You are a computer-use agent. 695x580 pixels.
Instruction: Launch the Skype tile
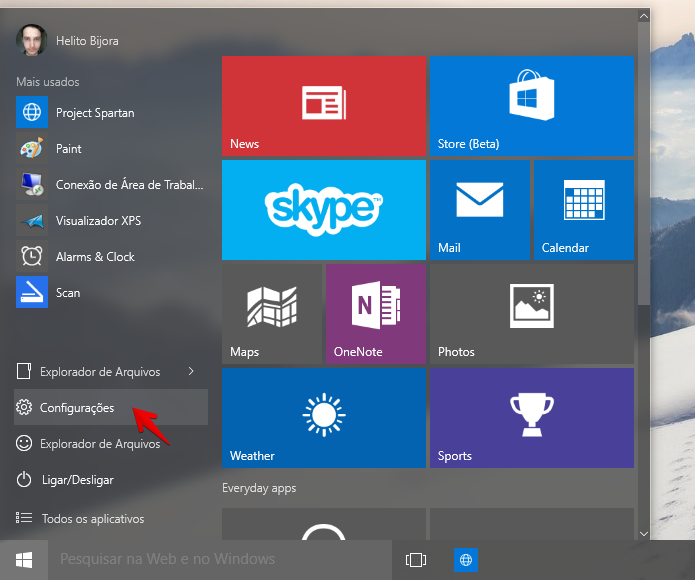[x=324, y=210]
